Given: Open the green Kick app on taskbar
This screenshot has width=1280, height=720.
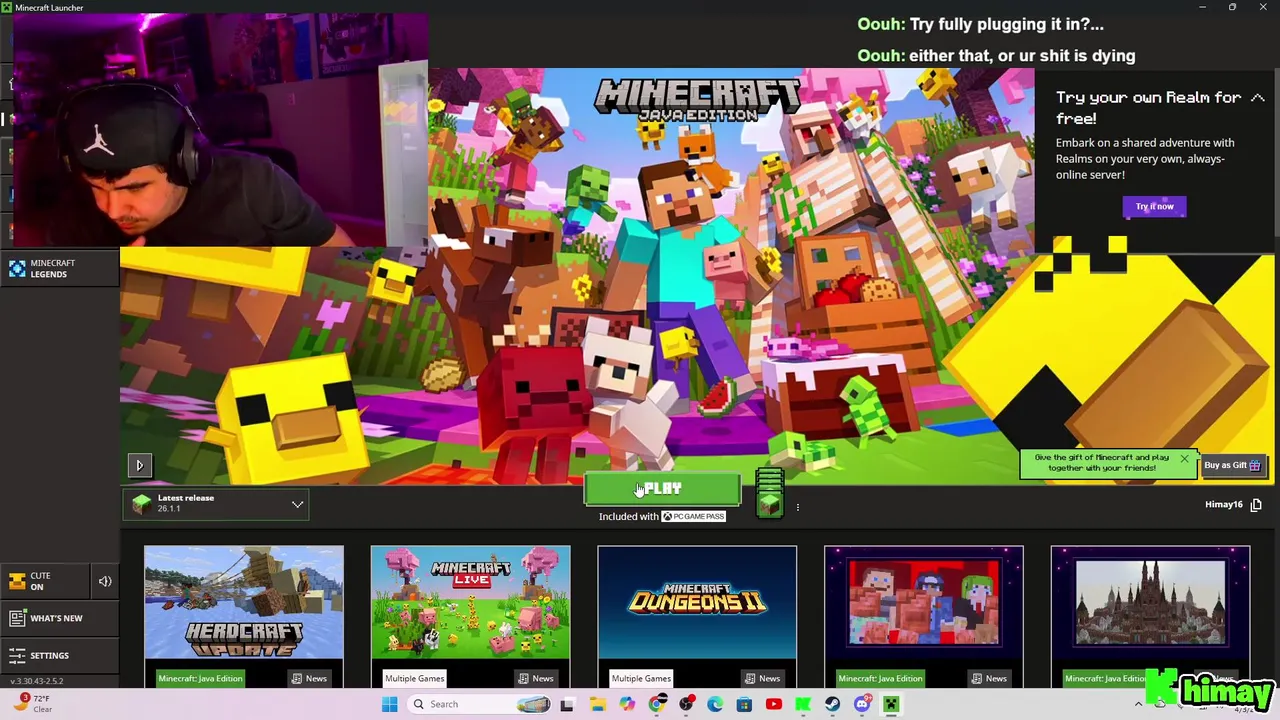Looking at the screenshot, I should tap(803, 704).
